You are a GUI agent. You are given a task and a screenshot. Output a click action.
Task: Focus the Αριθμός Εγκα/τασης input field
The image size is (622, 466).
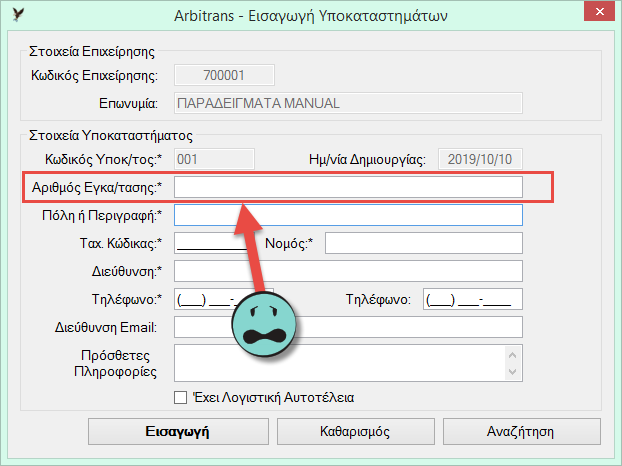click(348, 187)
